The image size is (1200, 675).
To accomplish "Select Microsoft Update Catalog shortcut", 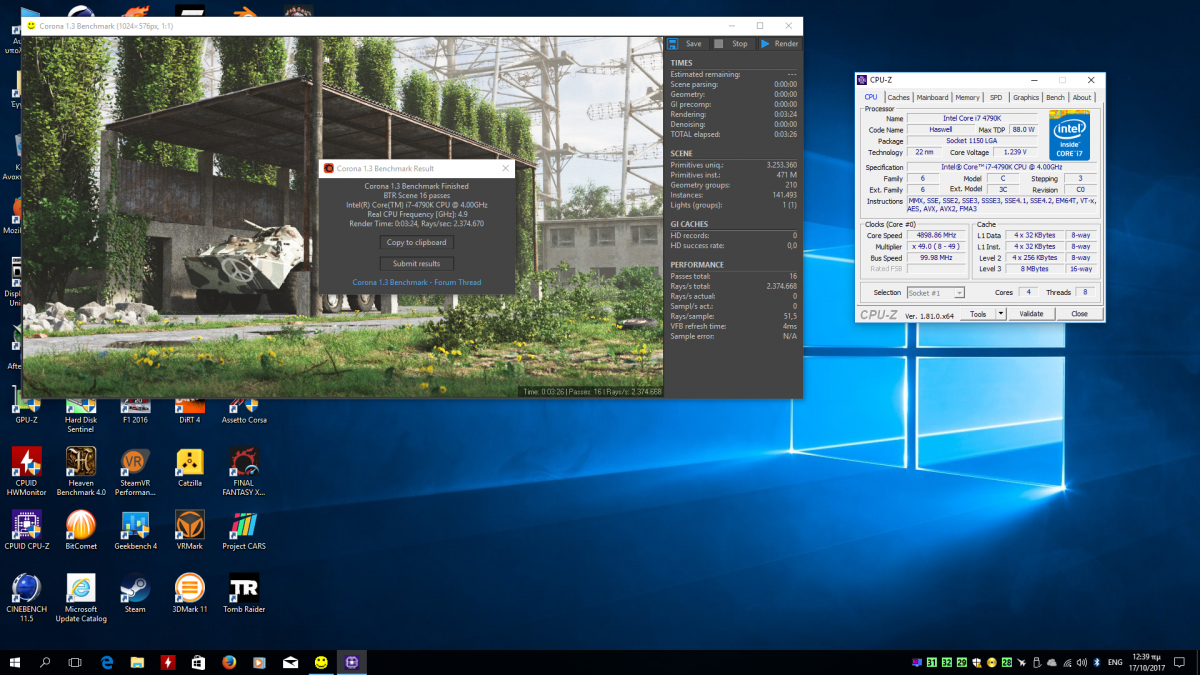I will 81,599.
